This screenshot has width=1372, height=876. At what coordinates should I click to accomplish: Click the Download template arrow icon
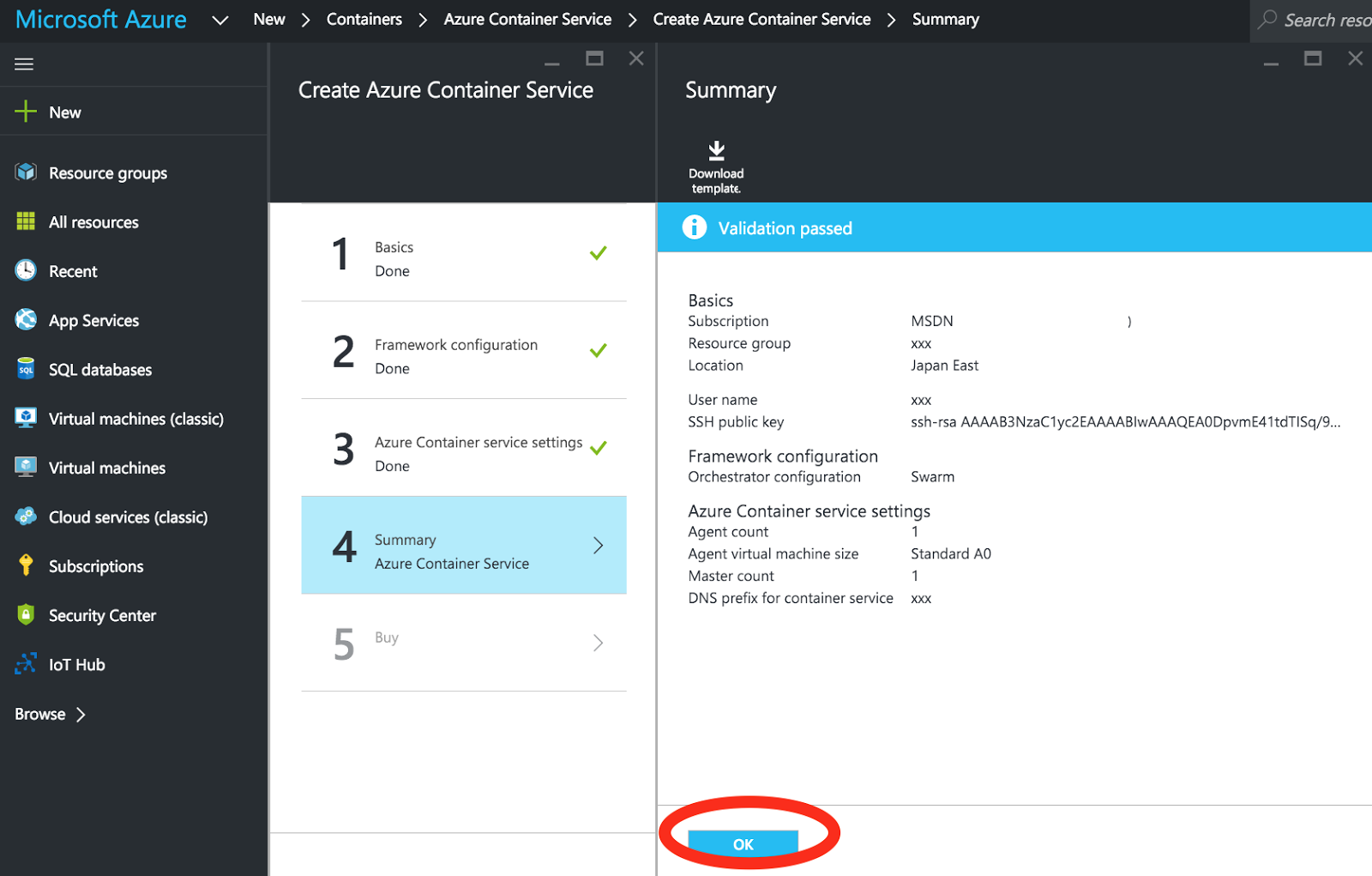click(716, 151)
